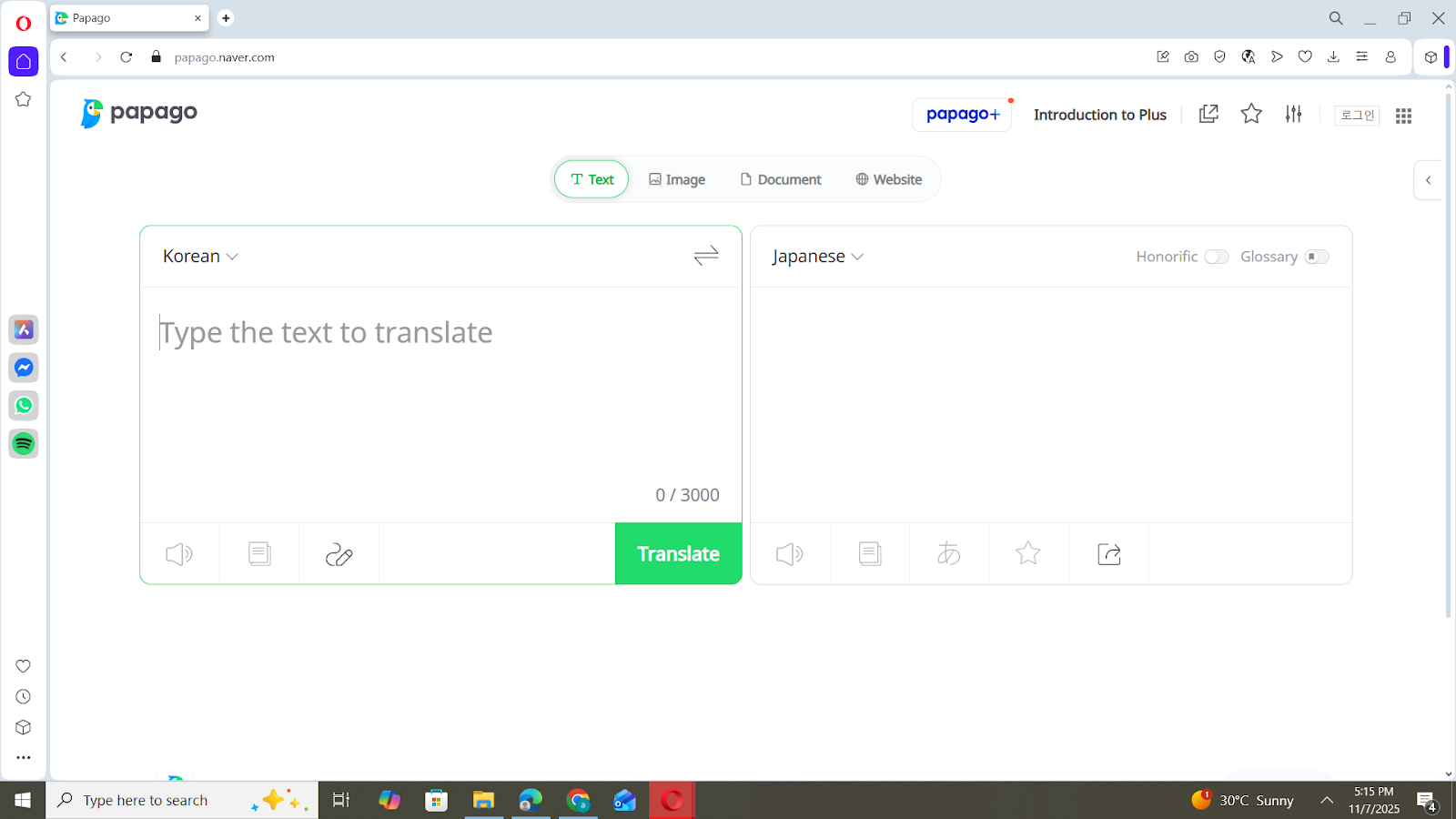Open translation settings via sliders icon
This screenshot has height=819, width=1456.
(1293, 115)
